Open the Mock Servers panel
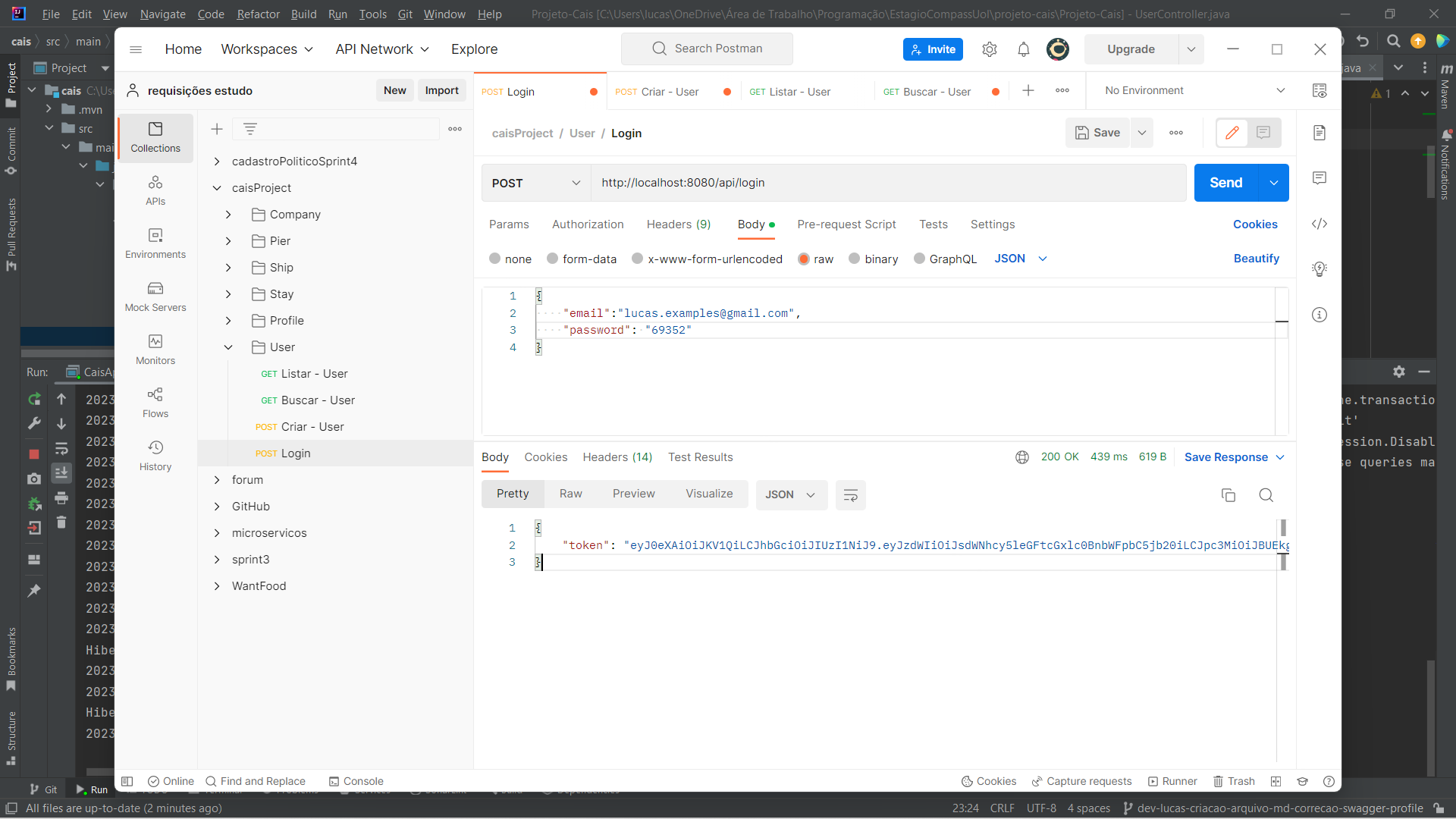Image resolution: width=1456 pixels, height=819 pixels. point(155,296)
